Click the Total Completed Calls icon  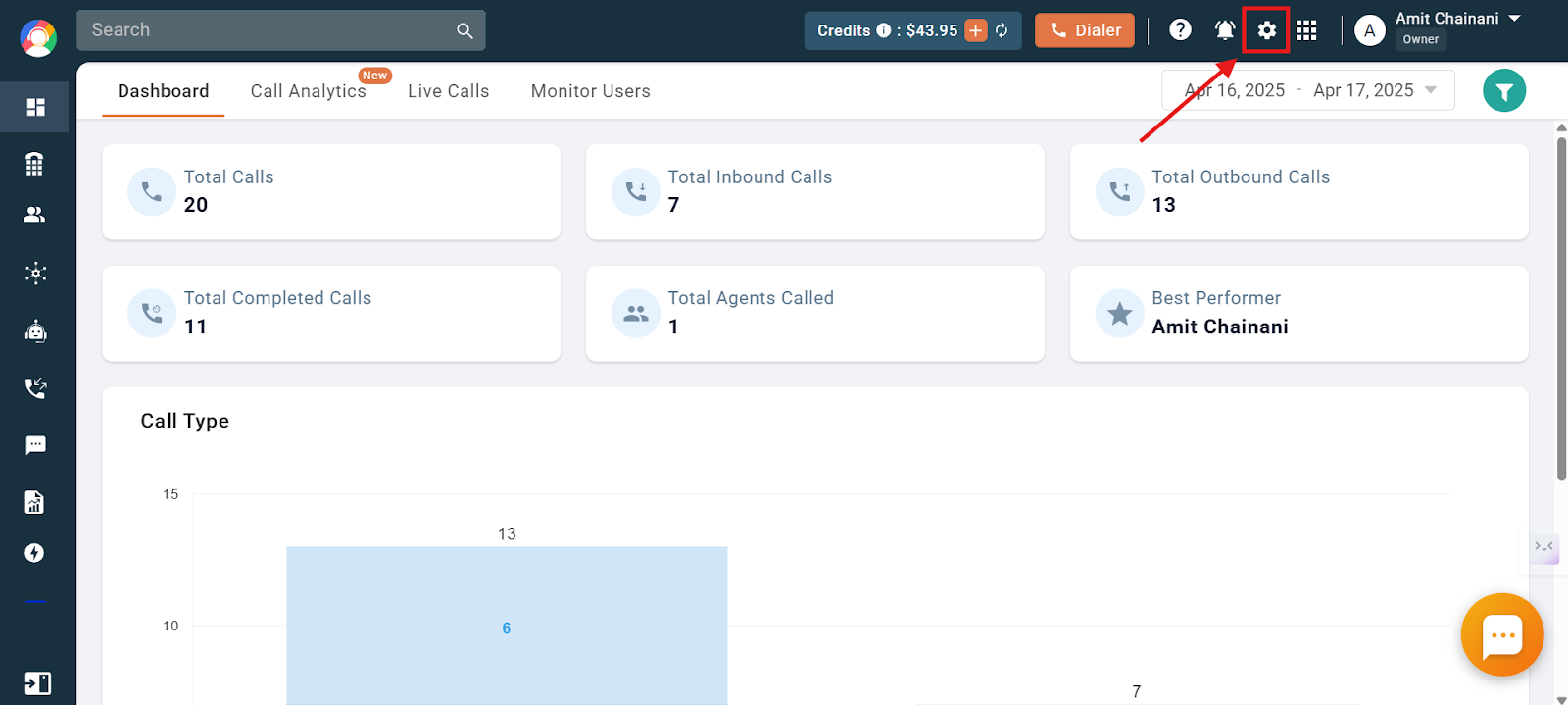click(x=152, y=313)
